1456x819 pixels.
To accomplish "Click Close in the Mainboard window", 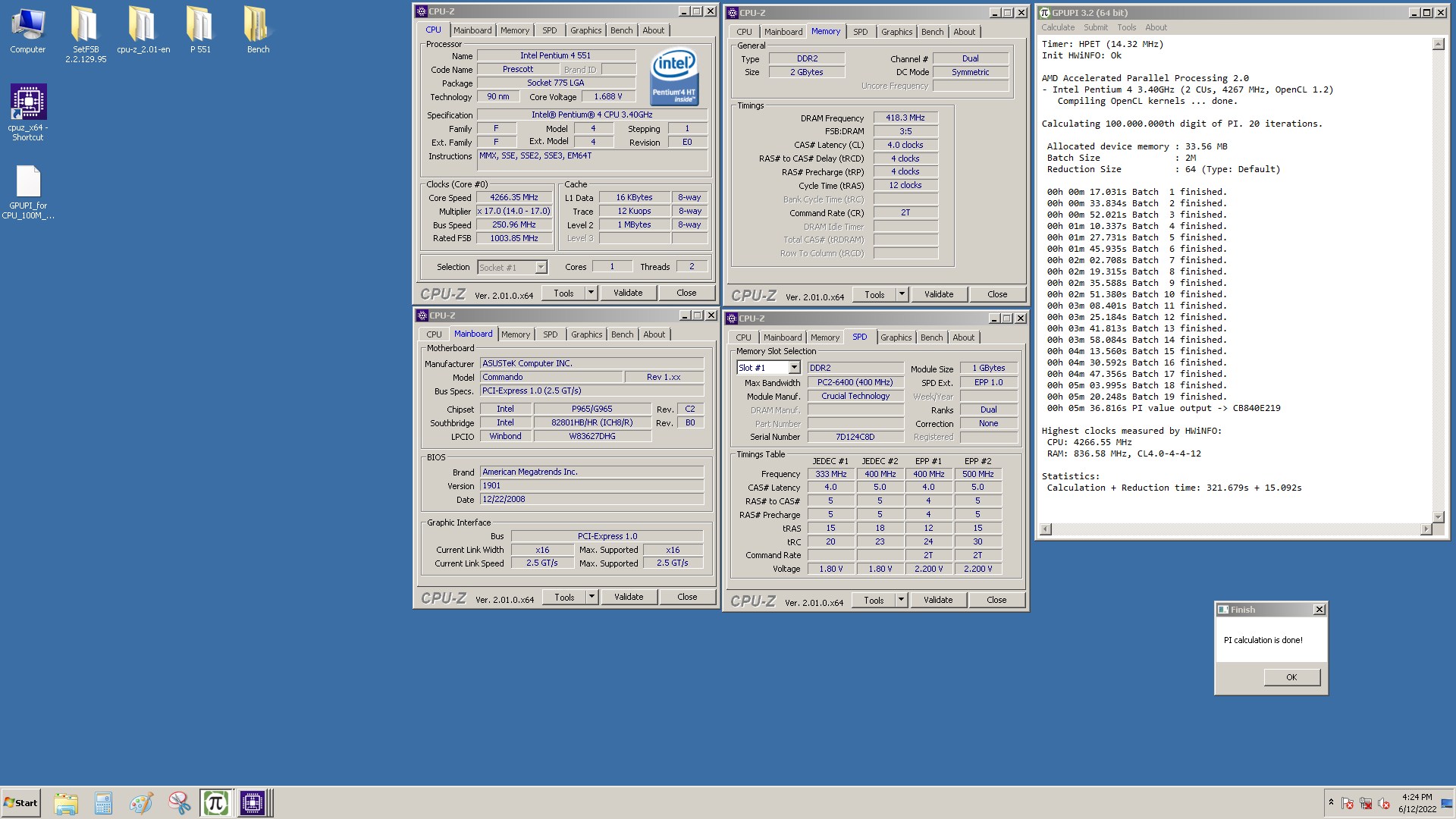I will click(x=687, y=597).
